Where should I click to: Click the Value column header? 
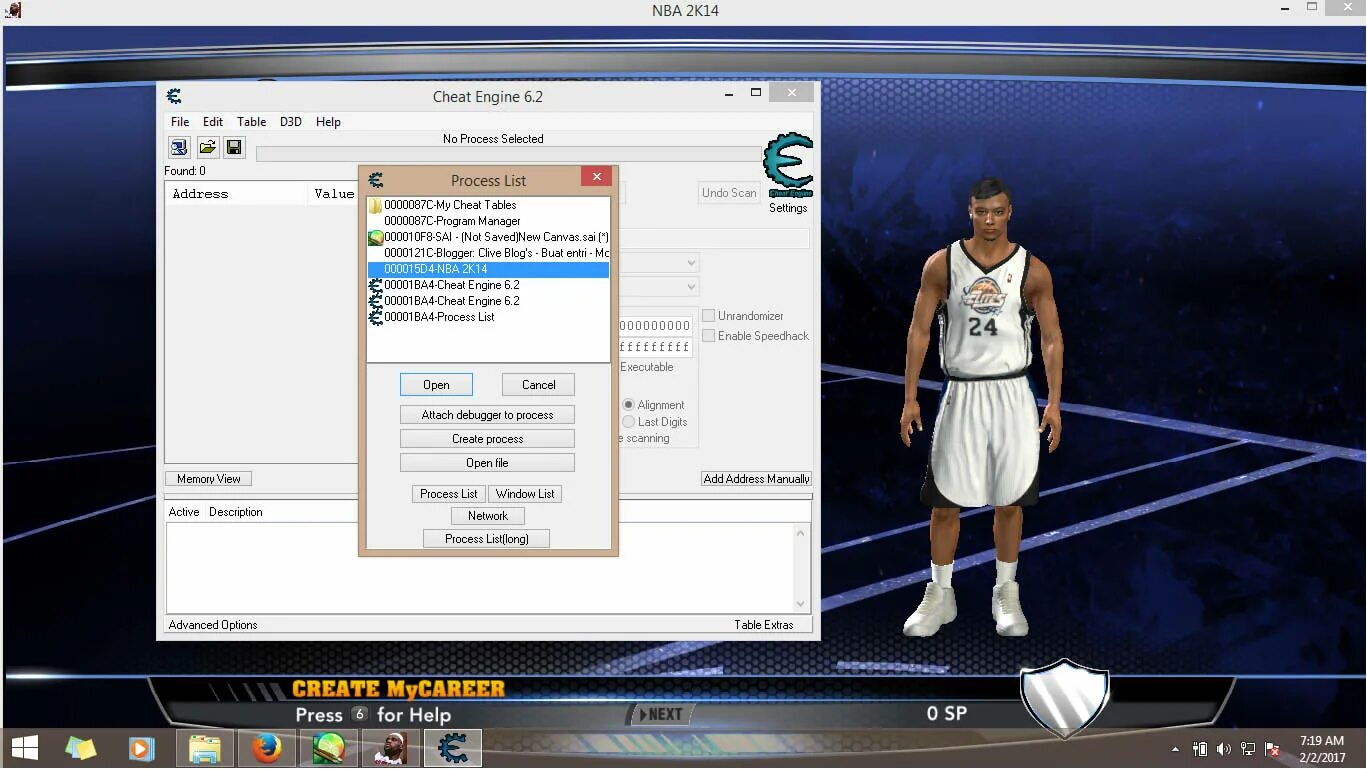[333, 194]
